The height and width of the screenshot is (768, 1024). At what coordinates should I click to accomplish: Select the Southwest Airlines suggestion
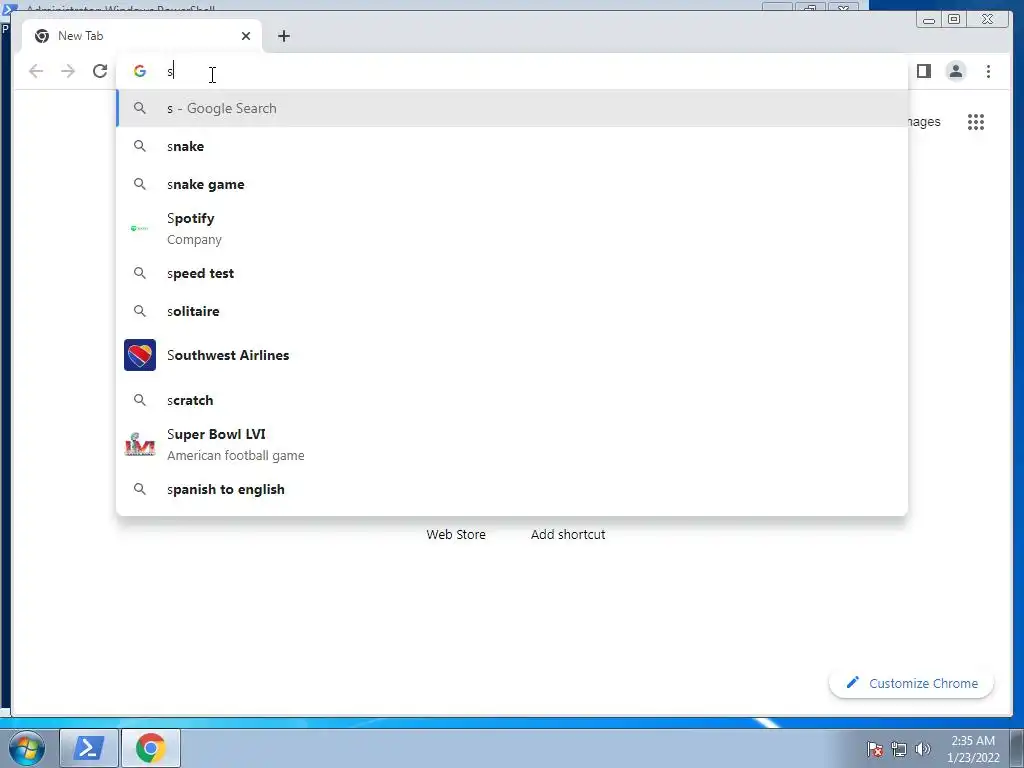(513, 355)
